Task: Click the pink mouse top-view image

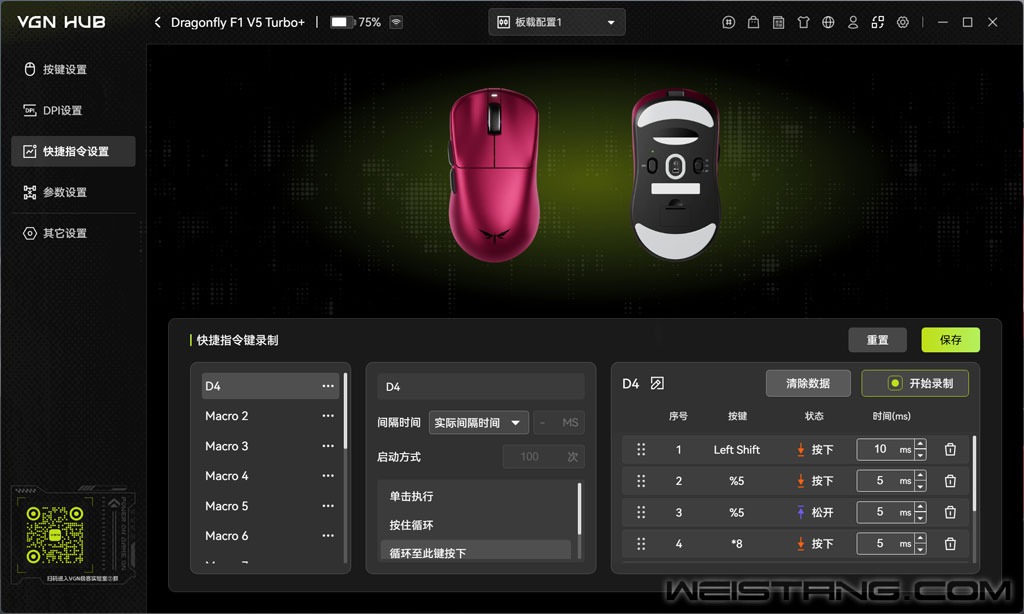Action: (x=494, y=175)
